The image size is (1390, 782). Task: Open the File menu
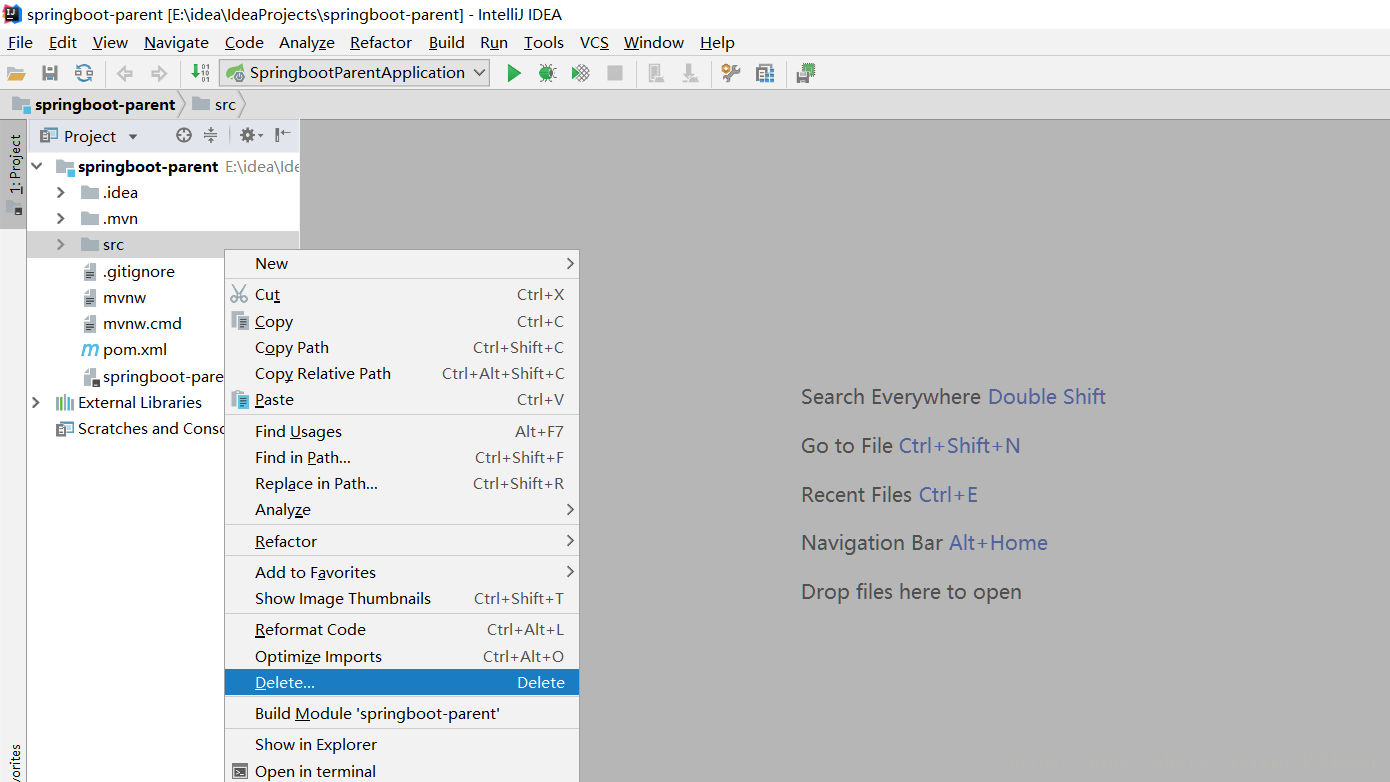20,42
